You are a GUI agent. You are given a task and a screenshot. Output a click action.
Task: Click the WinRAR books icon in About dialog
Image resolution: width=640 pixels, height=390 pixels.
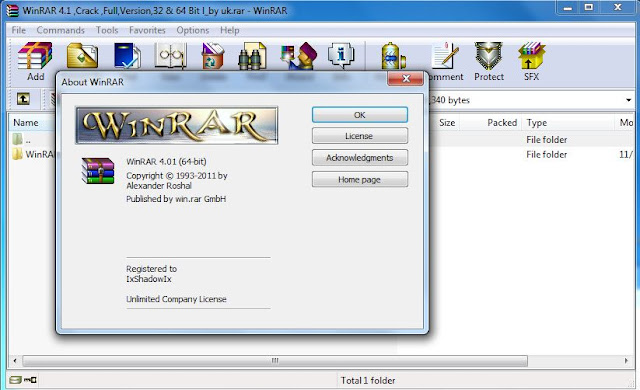pos(98,171)
